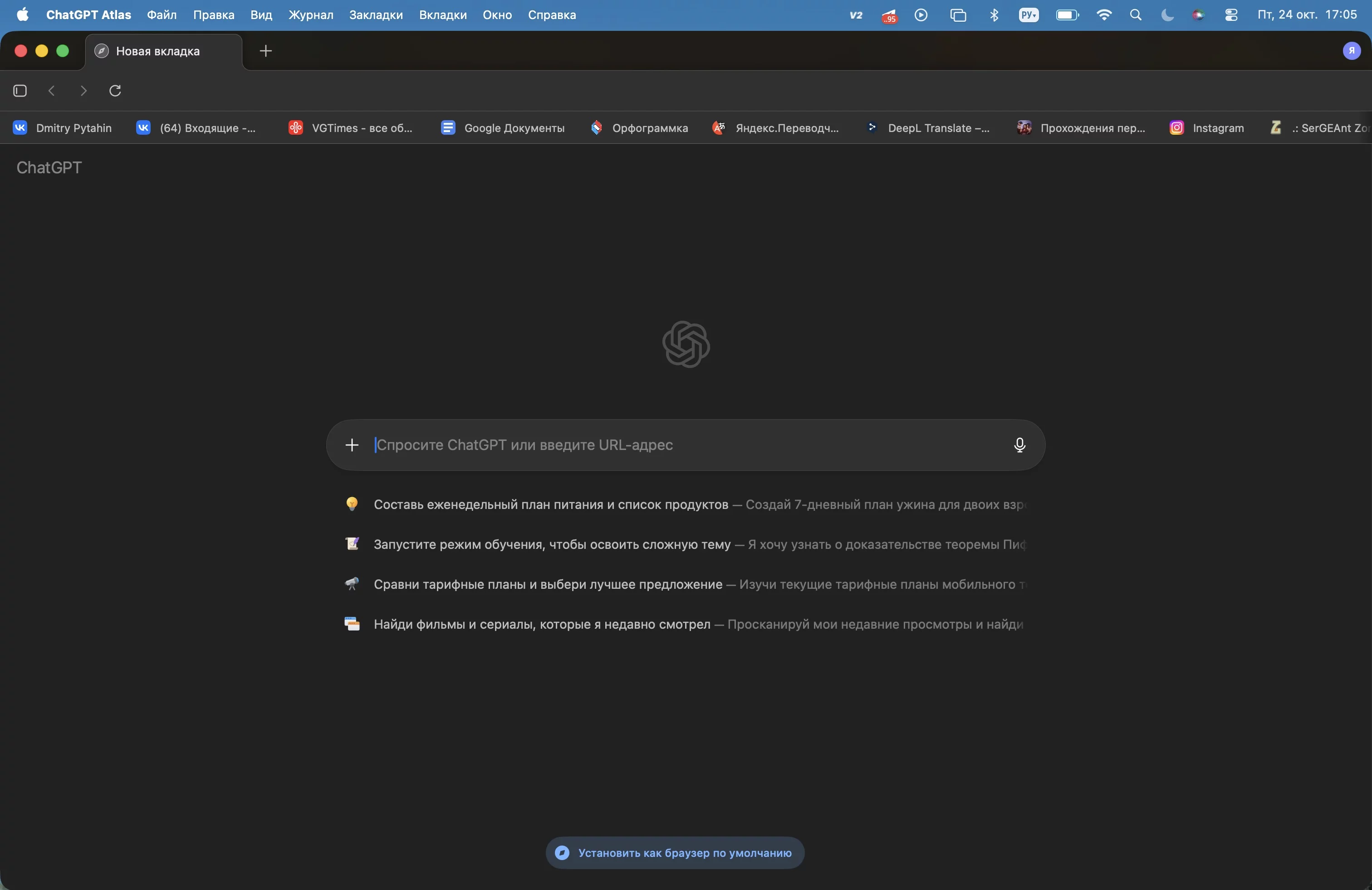Go back with the left arrow
This screenshot has height=890, width=1372.
(x=52, y=91)
